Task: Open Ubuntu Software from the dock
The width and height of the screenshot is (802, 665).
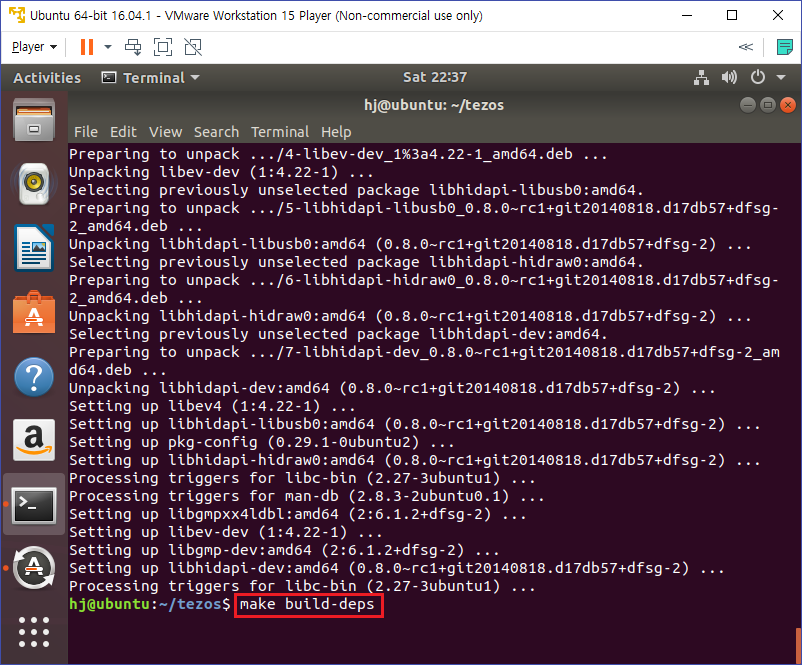Action: click(34, 312)
